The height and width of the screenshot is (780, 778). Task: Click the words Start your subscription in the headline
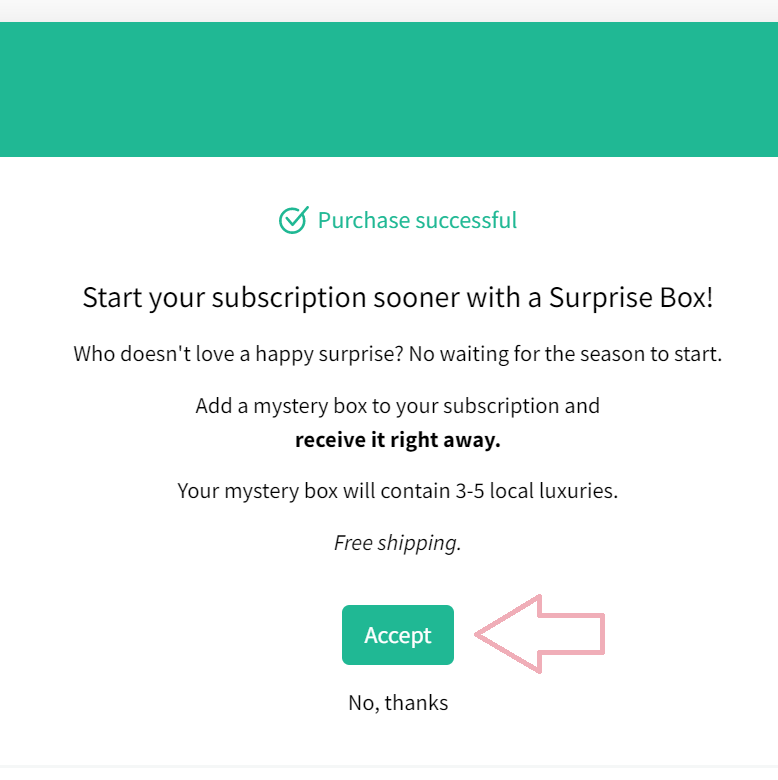tap(225, 298)
